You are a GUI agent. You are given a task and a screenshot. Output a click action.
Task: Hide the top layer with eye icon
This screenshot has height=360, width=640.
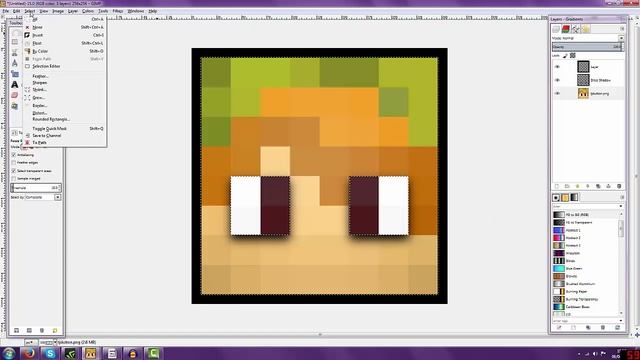coord(557,67)
